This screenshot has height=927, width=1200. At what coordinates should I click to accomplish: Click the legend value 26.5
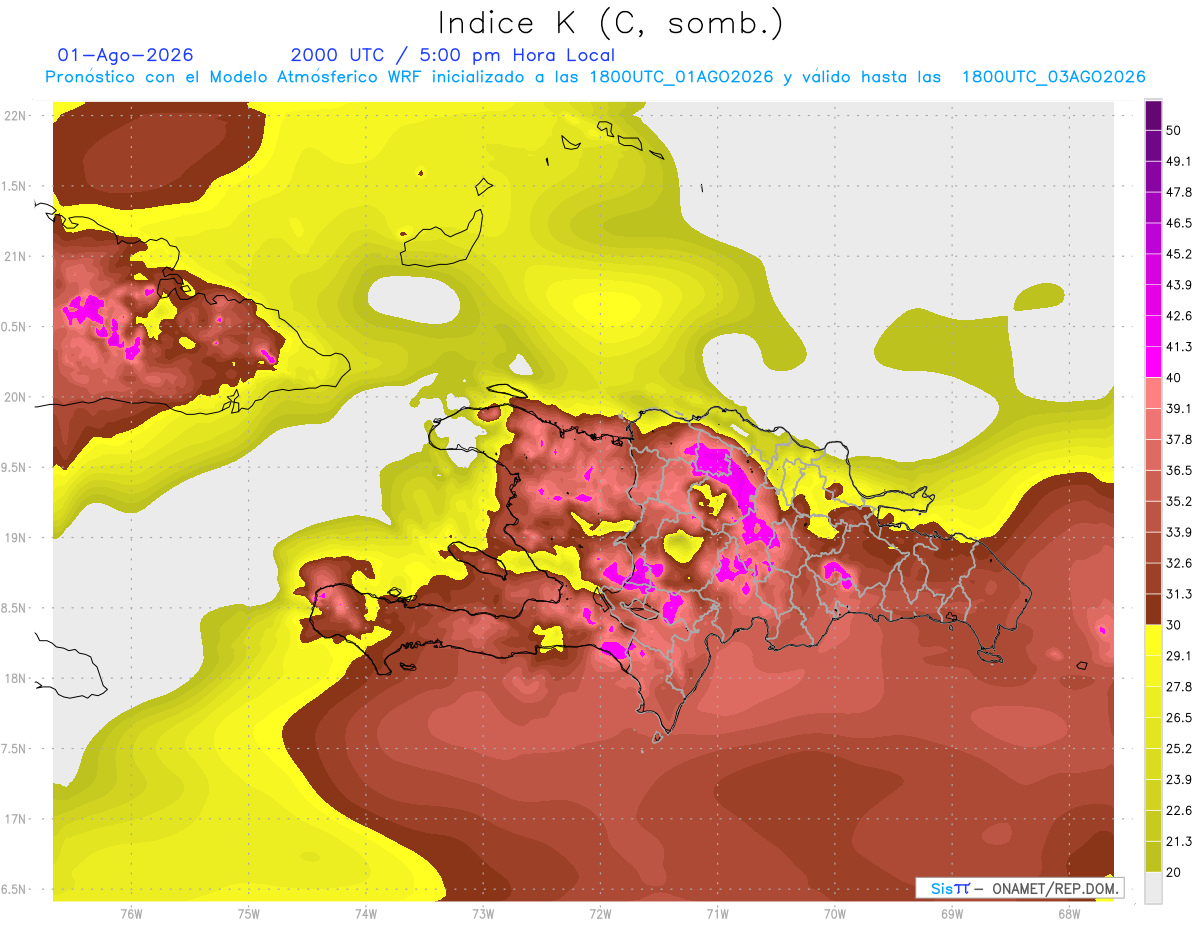pos(1179,718)
